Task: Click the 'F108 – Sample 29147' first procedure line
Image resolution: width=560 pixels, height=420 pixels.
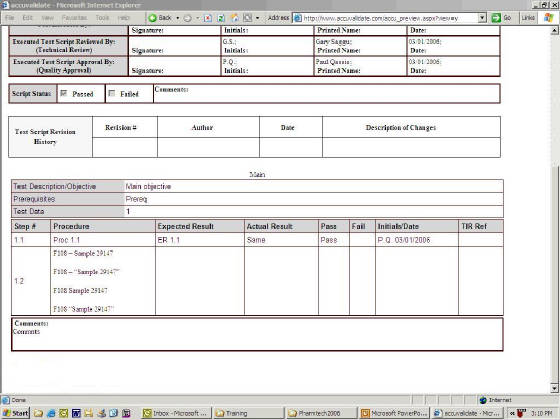Action: [83, 253]
